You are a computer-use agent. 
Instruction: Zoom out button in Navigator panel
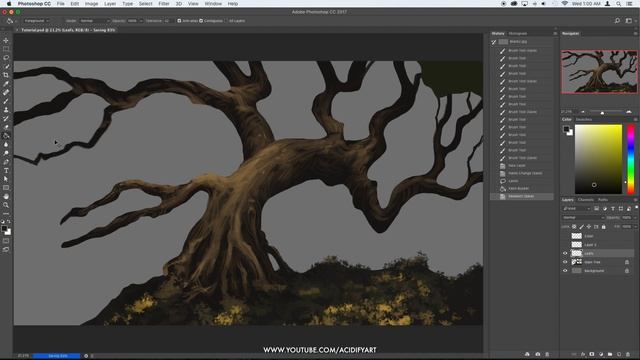[x=583, y=112]
